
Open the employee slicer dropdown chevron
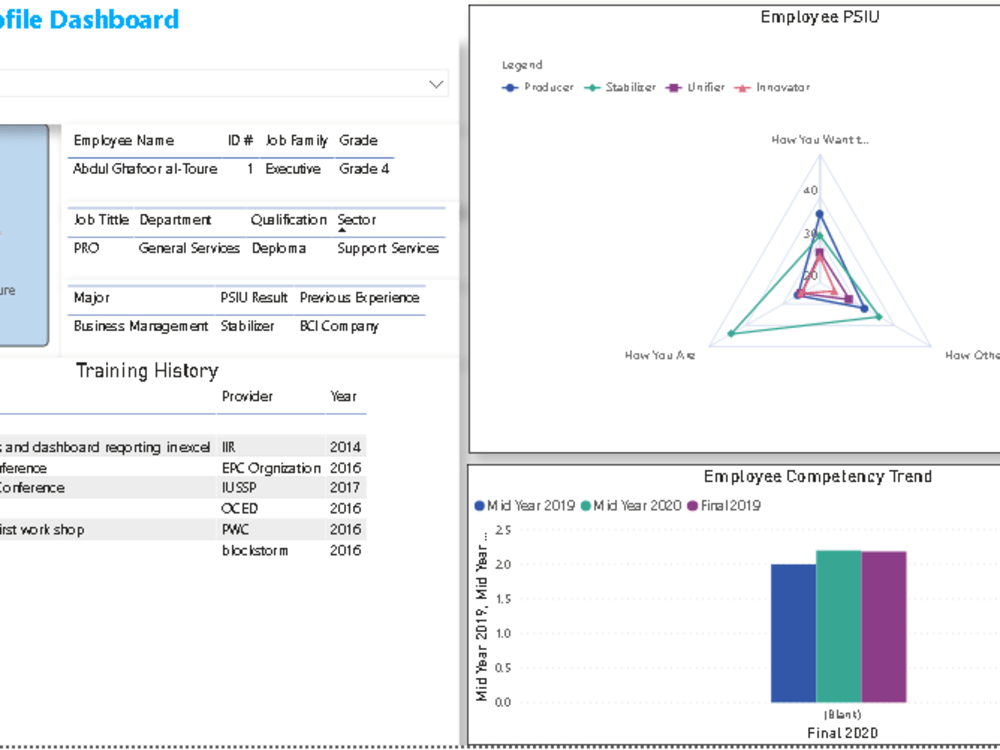[436, 84]
